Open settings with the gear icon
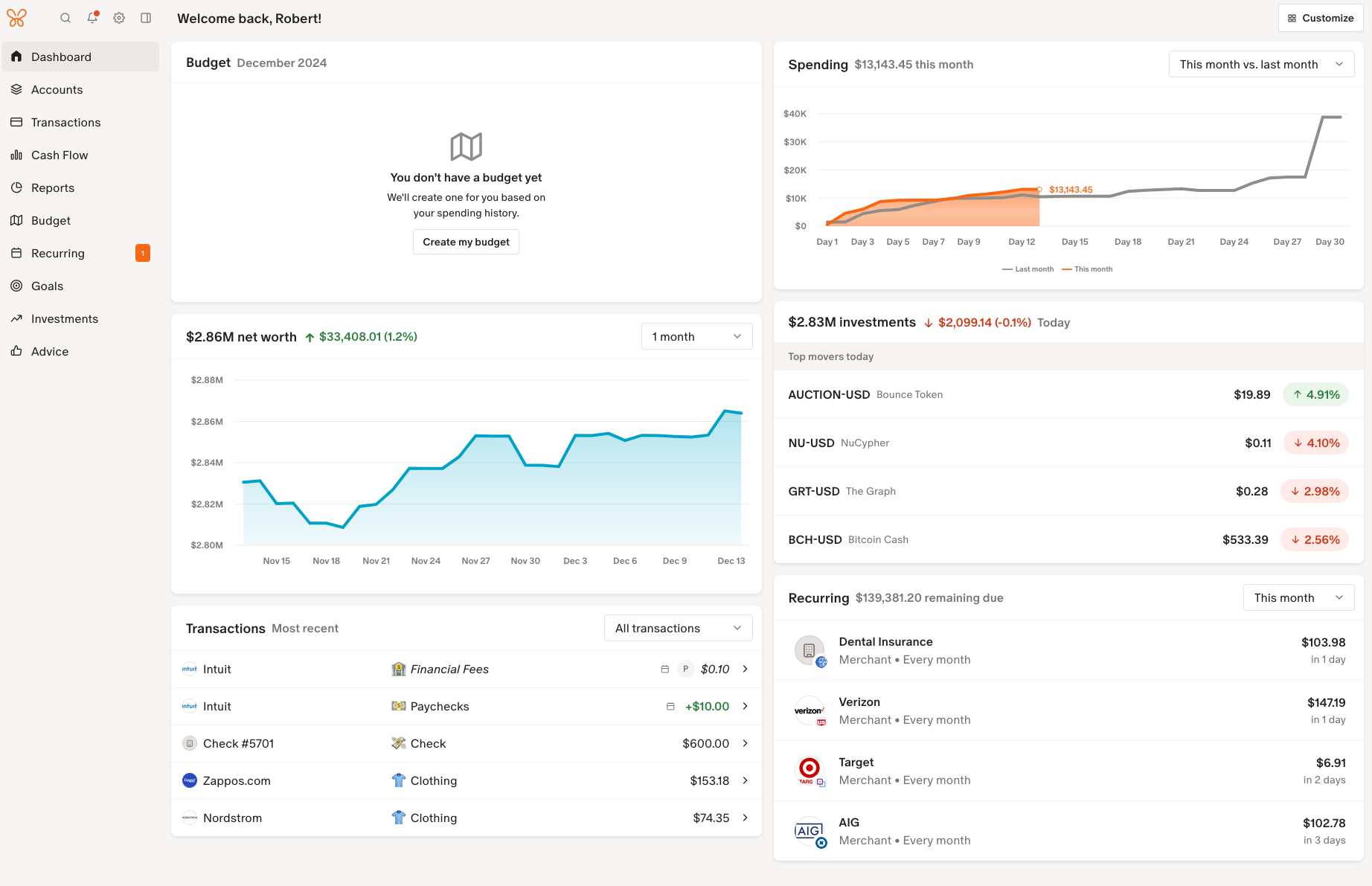This screenshot has width=1372, height=886. (119, 18)
